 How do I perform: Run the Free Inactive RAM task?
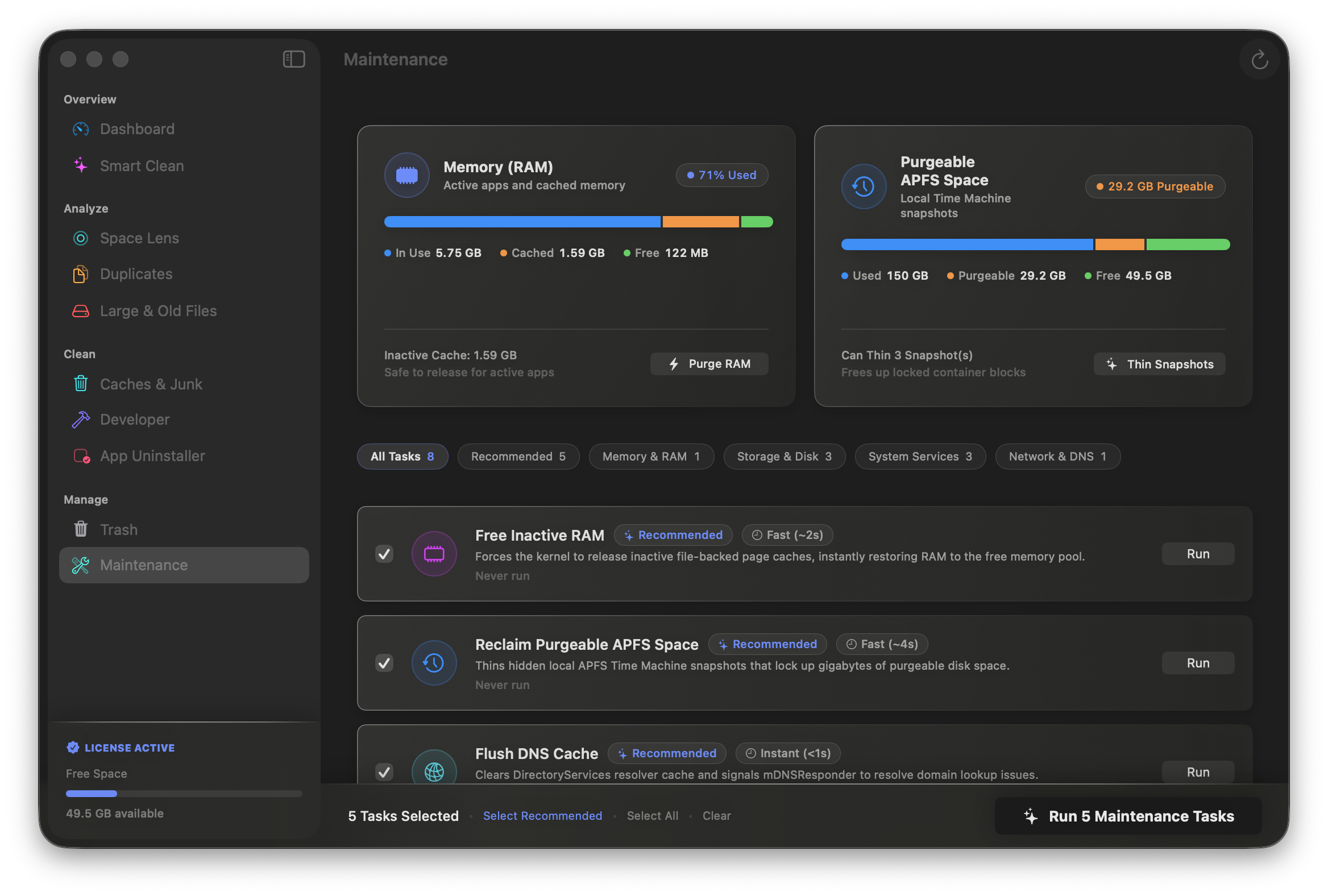pyautogui.click(x=1198, y=554)
